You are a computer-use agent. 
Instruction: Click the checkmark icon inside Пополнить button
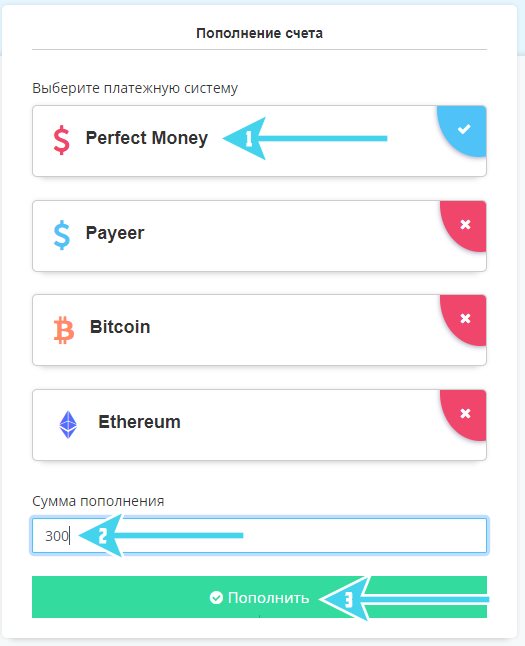click(x=216, y=597)
